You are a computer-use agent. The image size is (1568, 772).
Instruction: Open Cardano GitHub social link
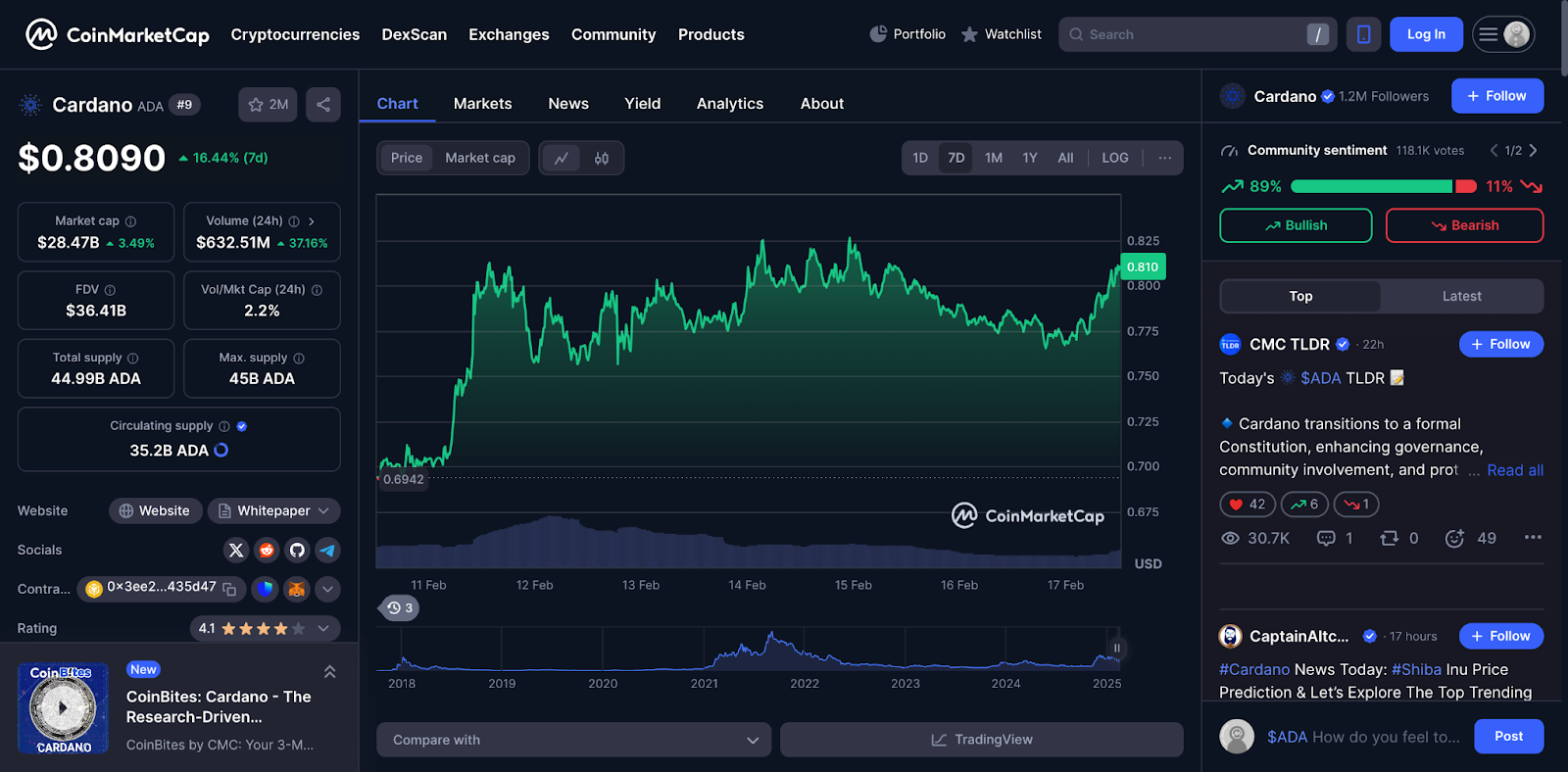click(x=297, y=551)
